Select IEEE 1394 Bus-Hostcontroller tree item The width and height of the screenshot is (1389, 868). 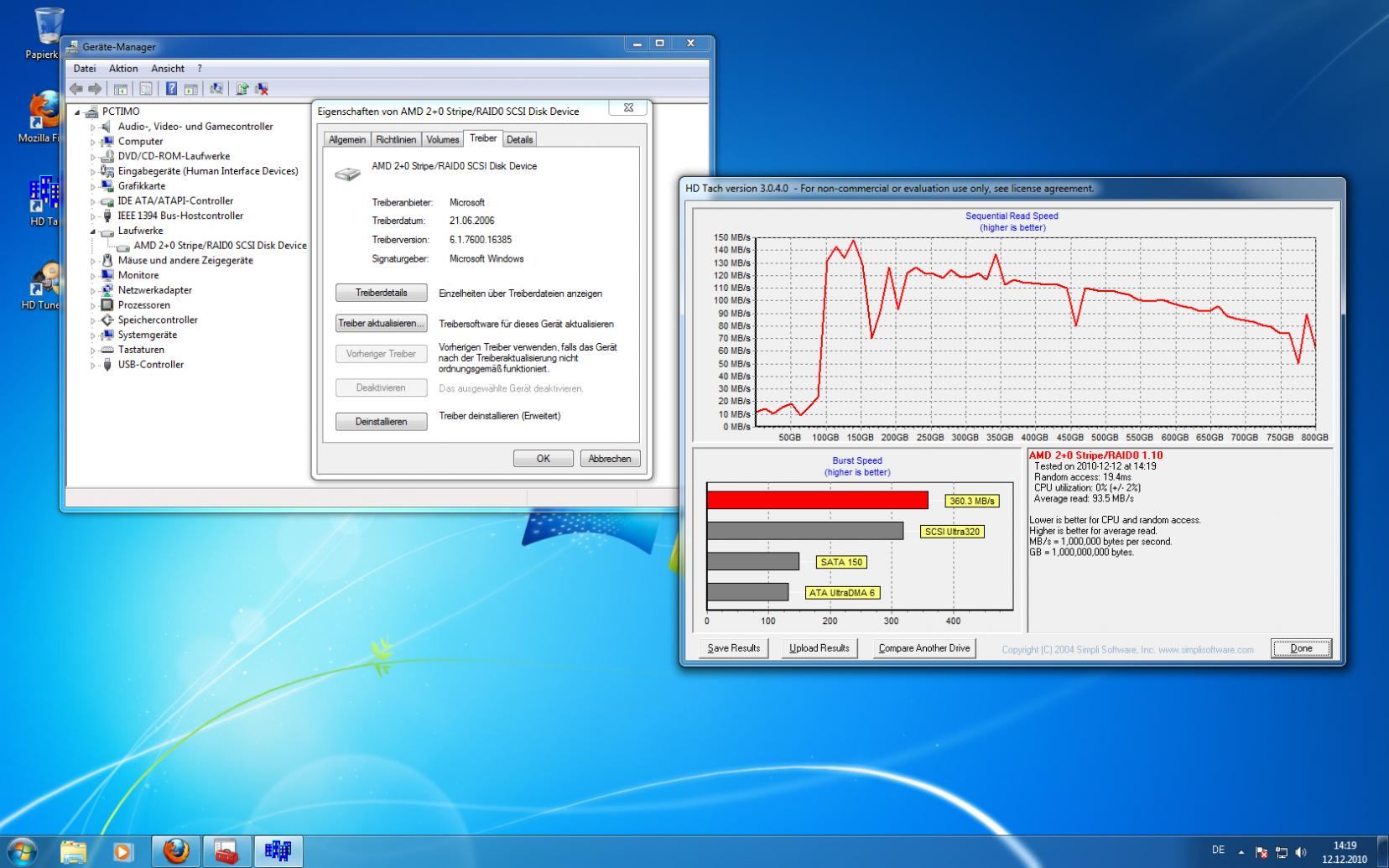pyautogui.click(x=180, y=216)
